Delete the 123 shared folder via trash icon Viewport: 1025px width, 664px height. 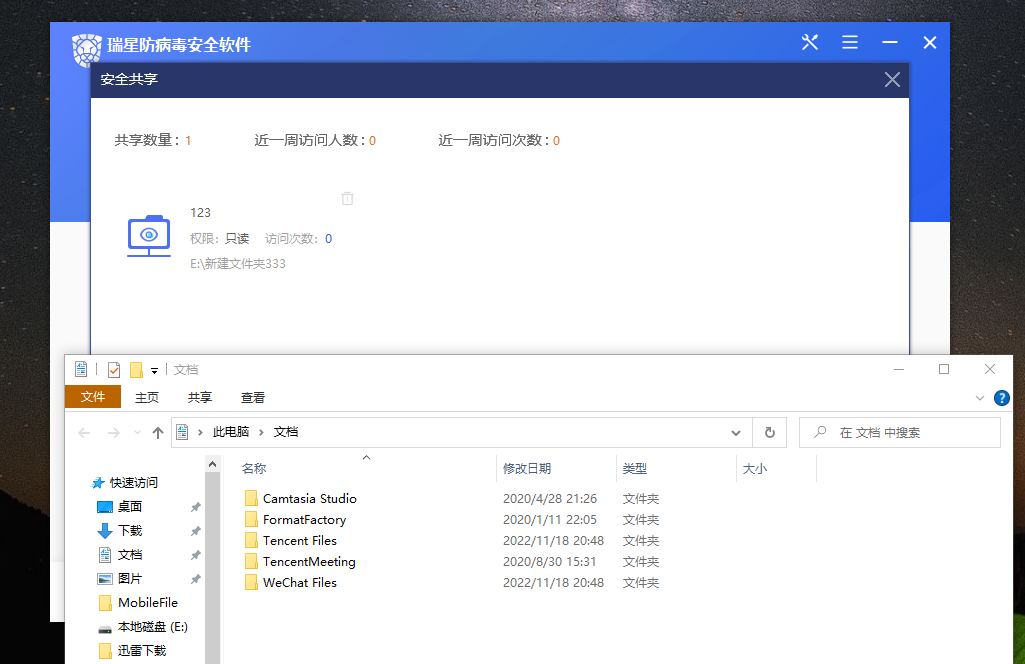point(347,198)
